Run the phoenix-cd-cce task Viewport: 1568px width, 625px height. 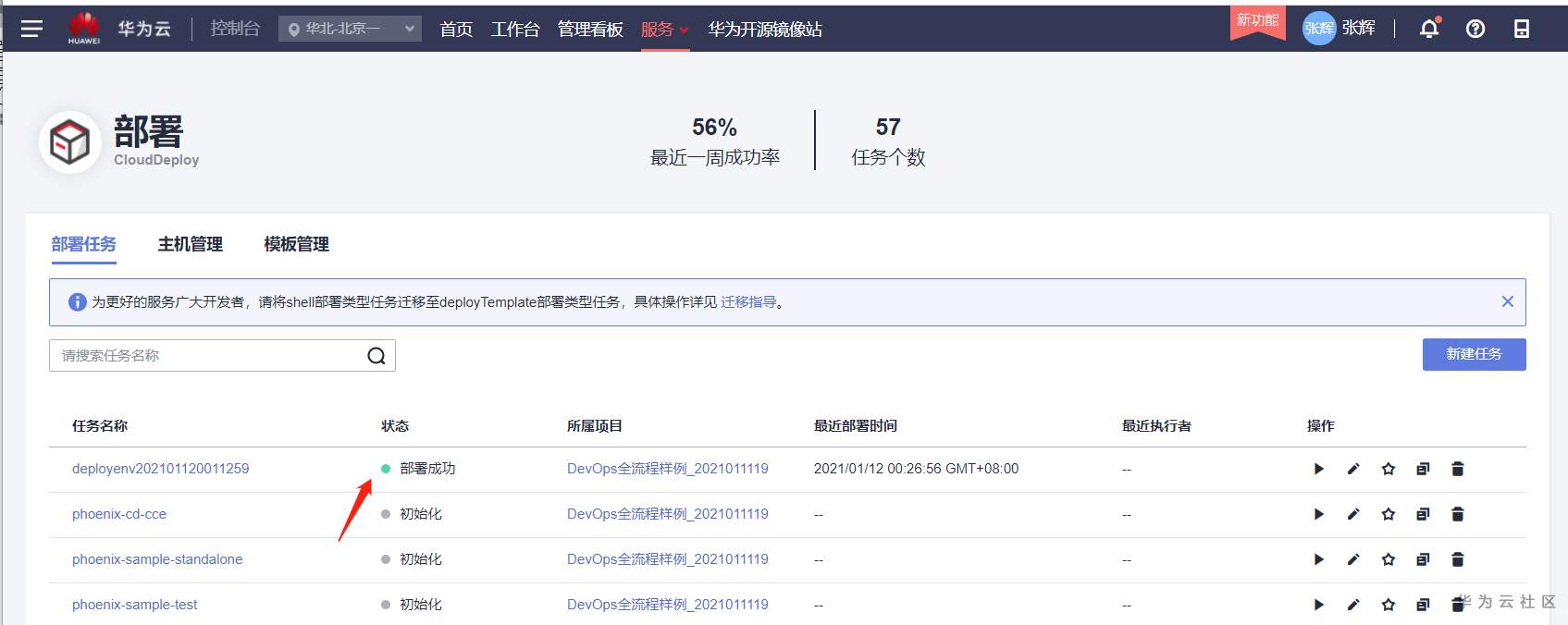(1319, 514)
